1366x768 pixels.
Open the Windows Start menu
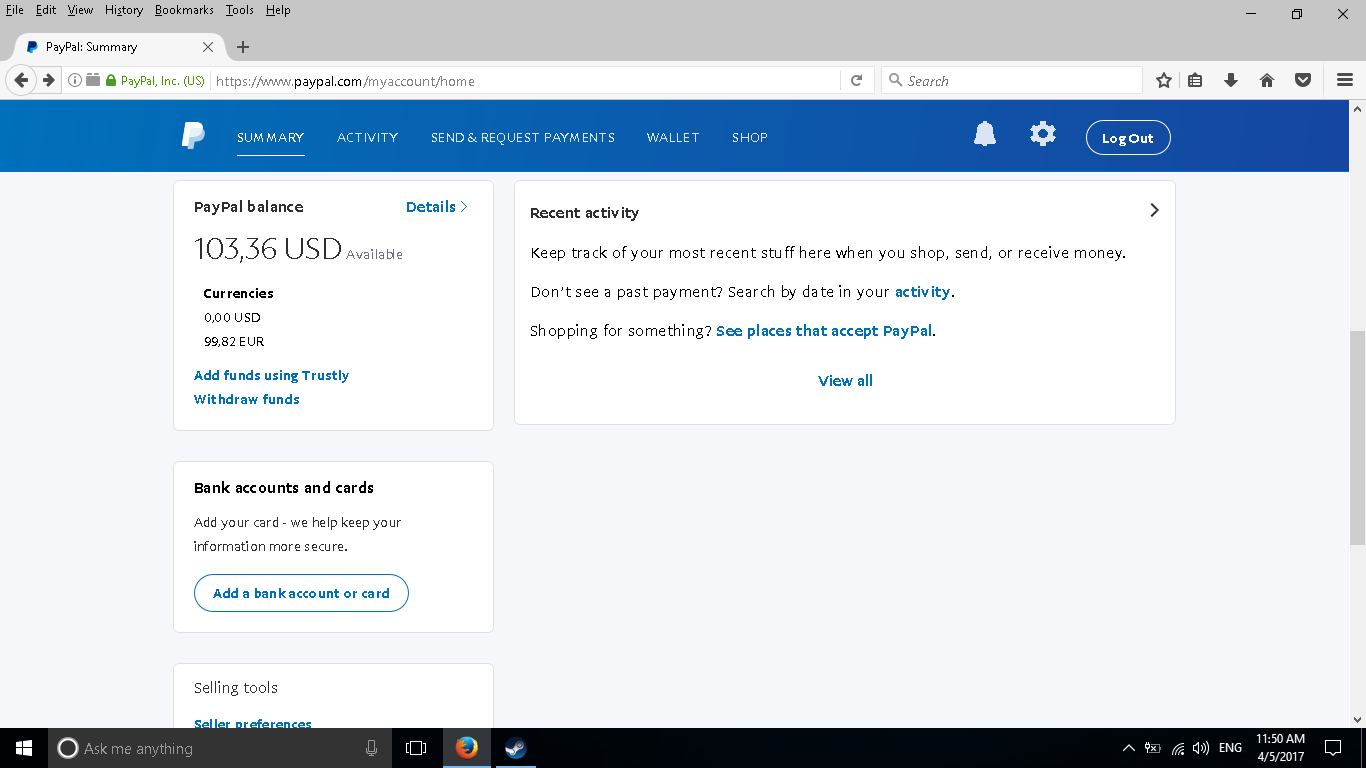coord(24,748)
